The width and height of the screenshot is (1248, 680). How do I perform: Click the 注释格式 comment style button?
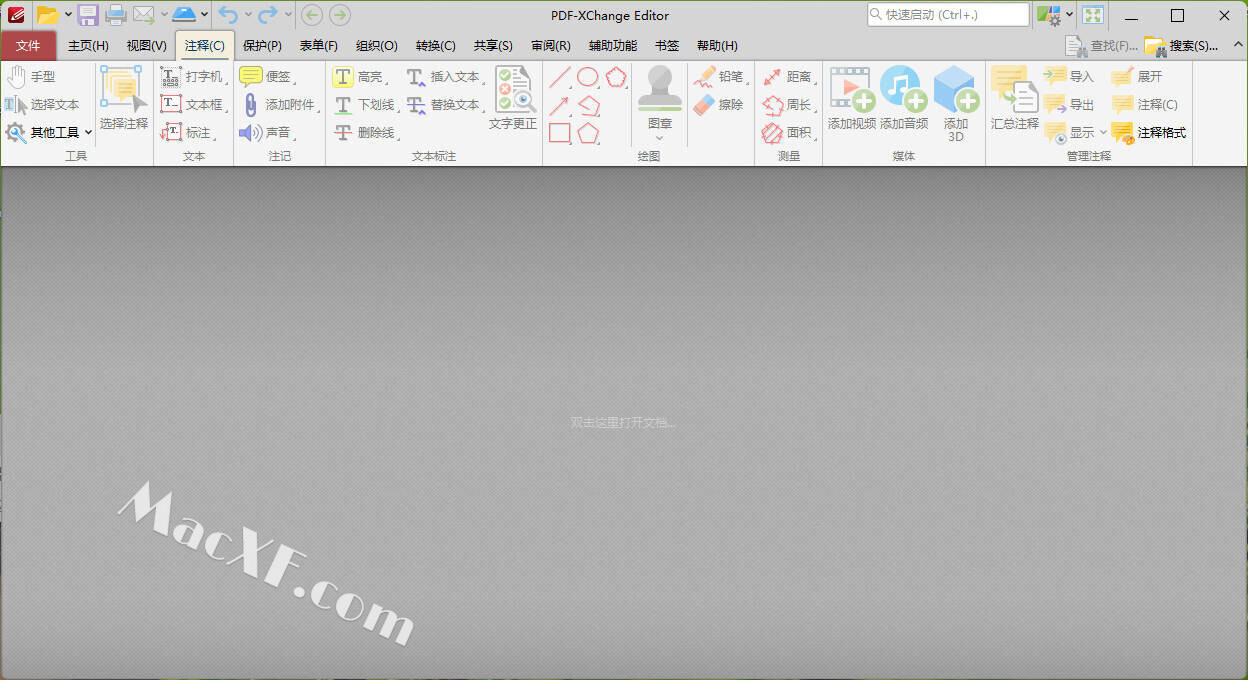(1148, 132)
